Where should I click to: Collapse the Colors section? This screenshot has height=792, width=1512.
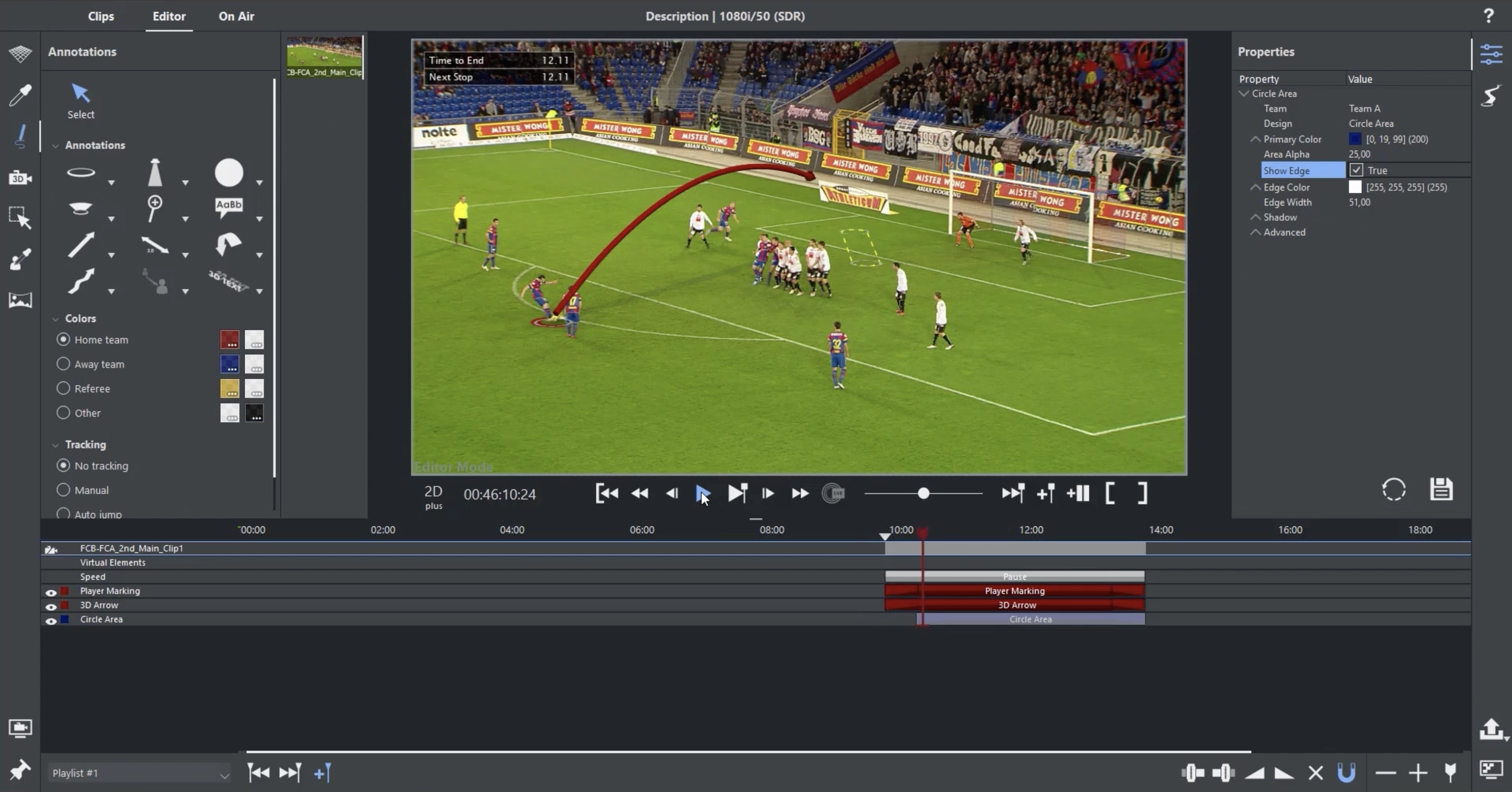point(56,319)
